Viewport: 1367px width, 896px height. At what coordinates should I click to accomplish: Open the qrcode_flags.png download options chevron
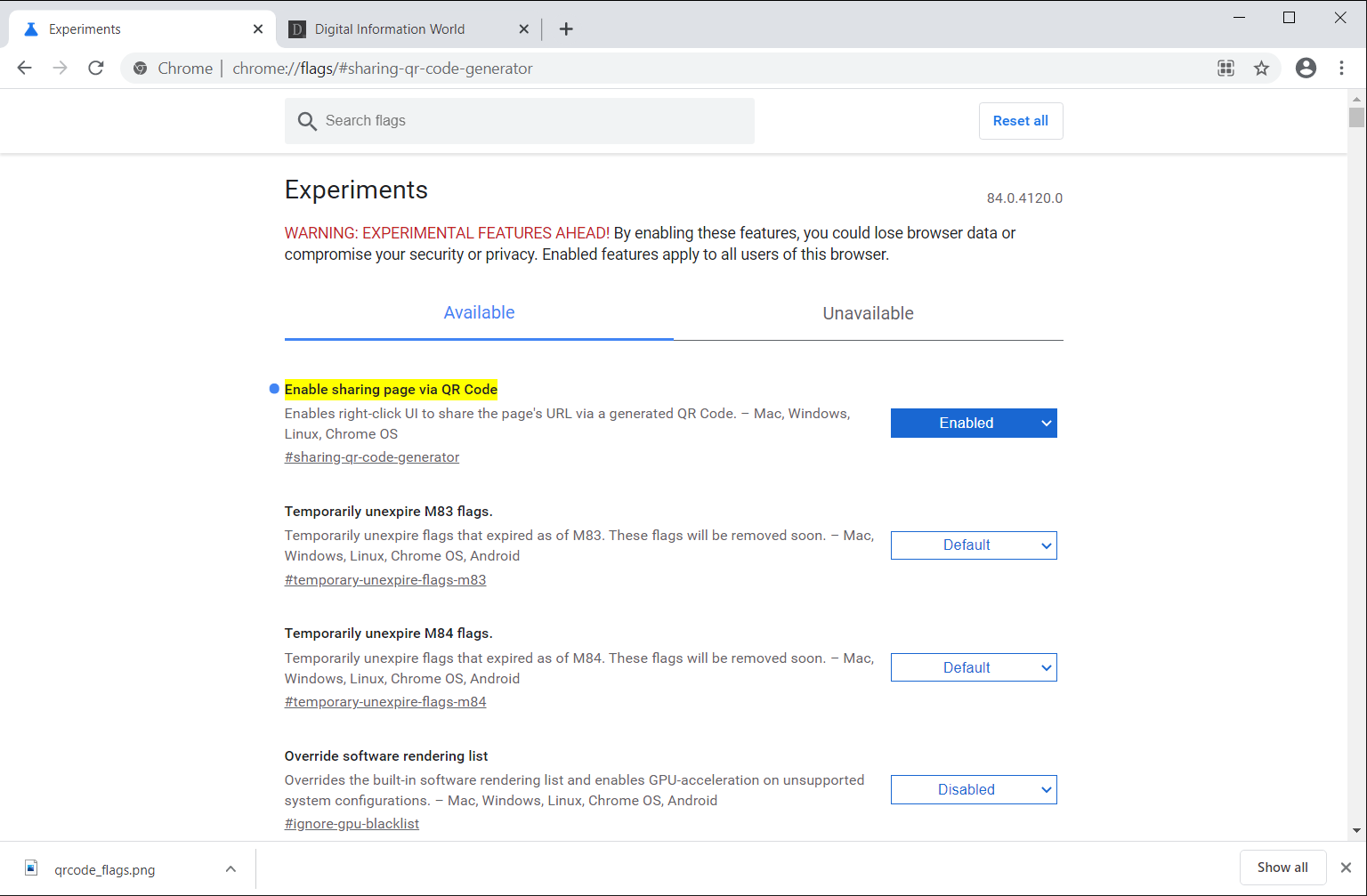231,869
